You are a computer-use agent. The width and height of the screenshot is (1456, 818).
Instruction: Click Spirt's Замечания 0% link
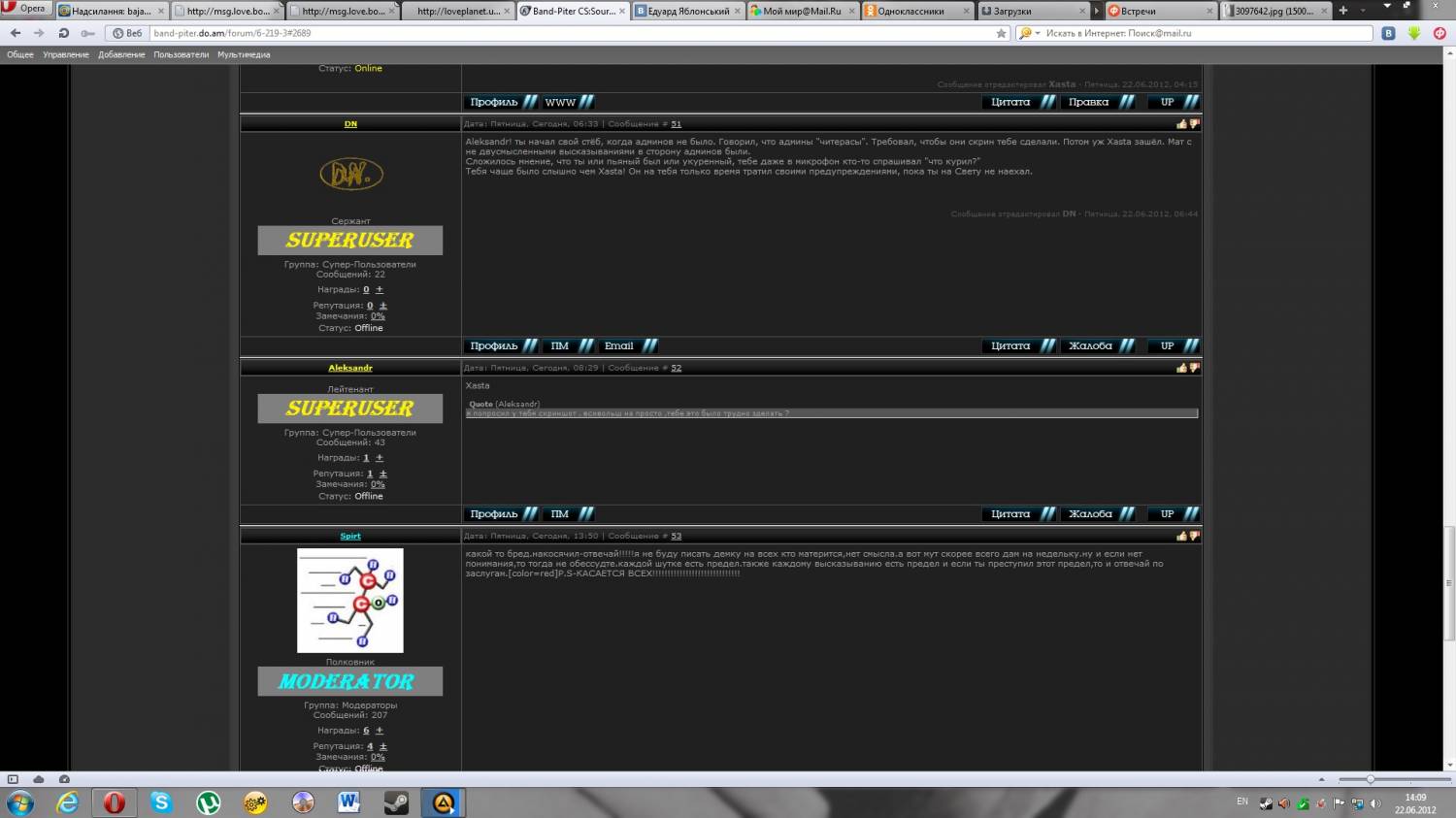[378, 757]
